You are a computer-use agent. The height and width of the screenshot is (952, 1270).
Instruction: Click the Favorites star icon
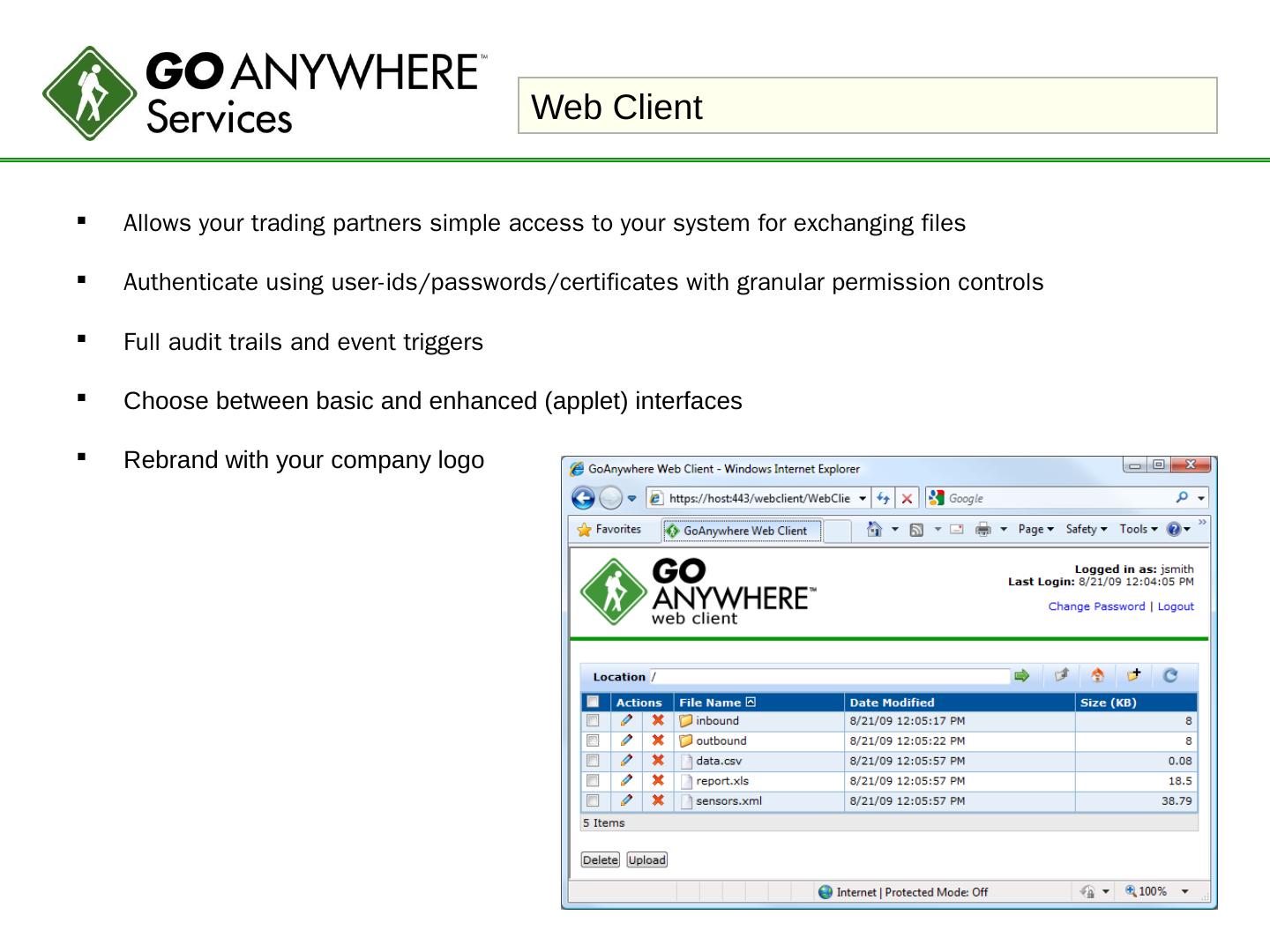584,530
